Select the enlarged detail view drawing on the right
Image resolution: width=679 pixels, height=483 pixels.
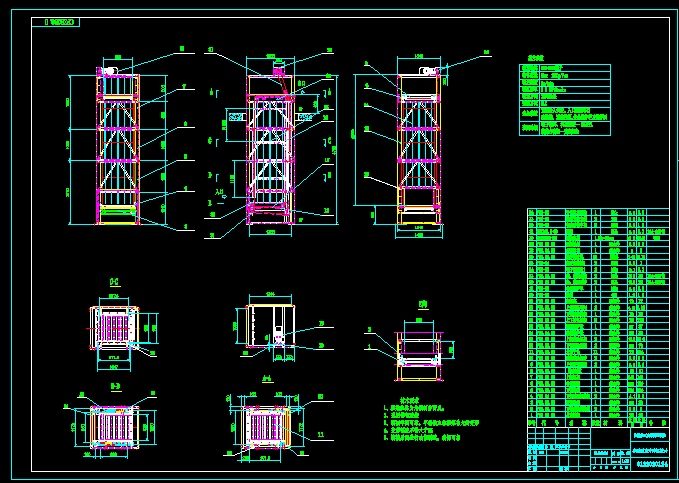click(x=419, y=356)
